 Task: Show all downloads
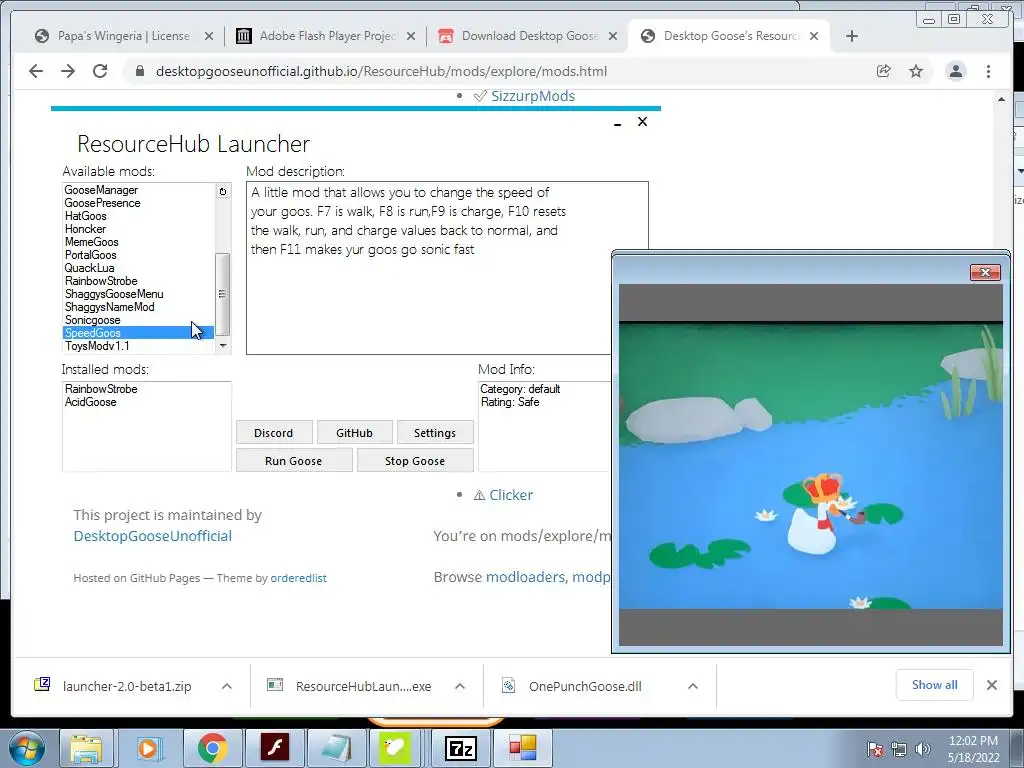(x=935, y=684)
